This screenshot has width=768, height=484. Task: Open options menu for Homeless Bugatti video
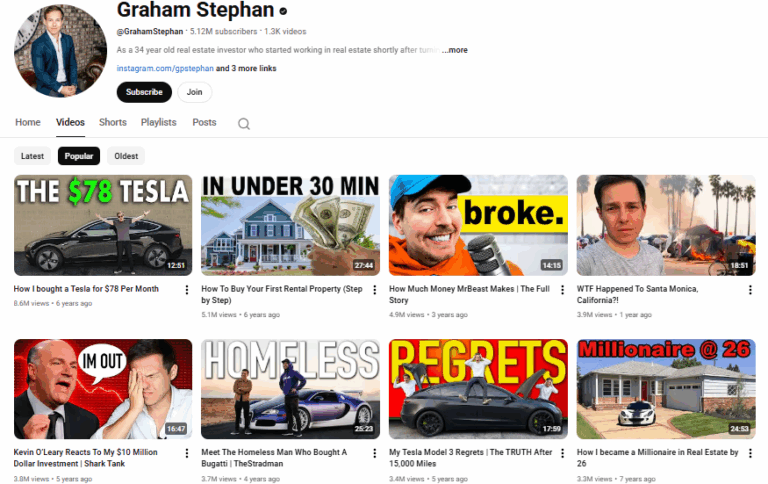pos(374,454)
